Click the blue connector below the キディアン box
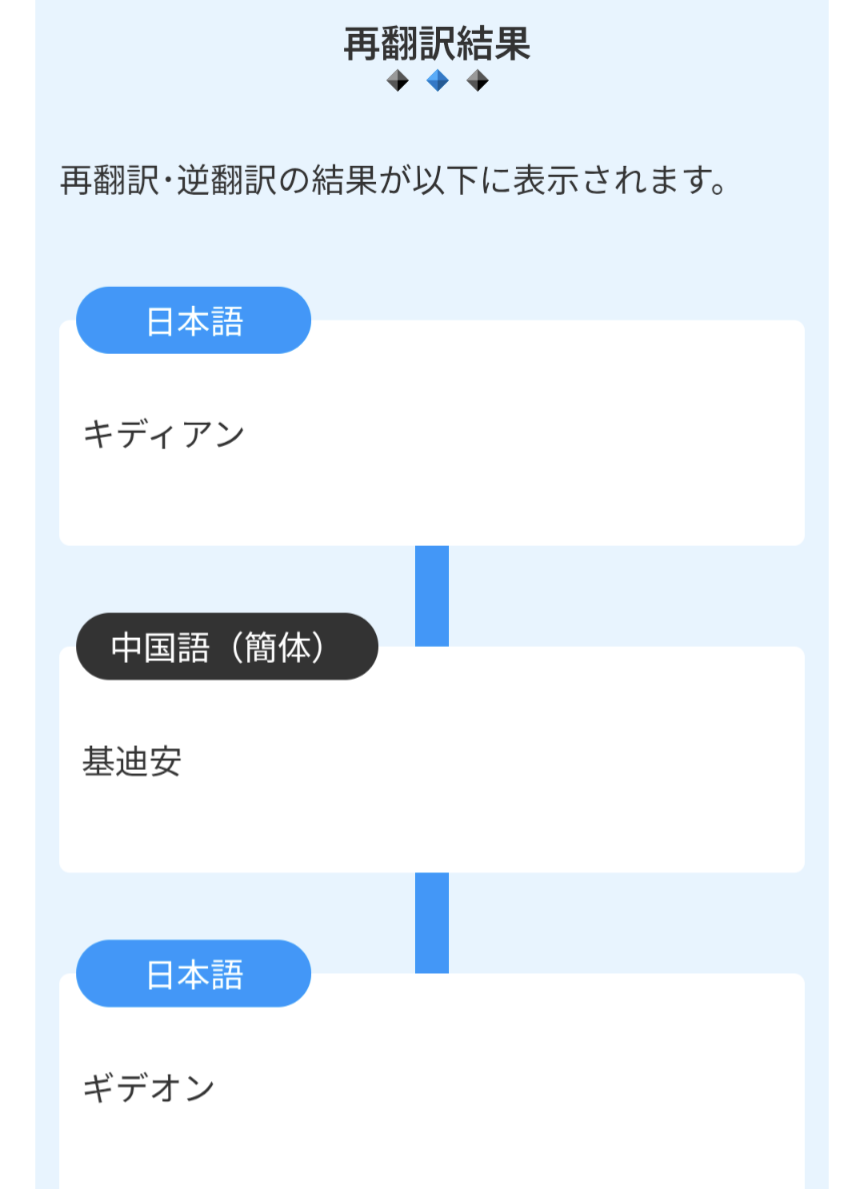Screen dimensions: 864x1189 point(431,596)
